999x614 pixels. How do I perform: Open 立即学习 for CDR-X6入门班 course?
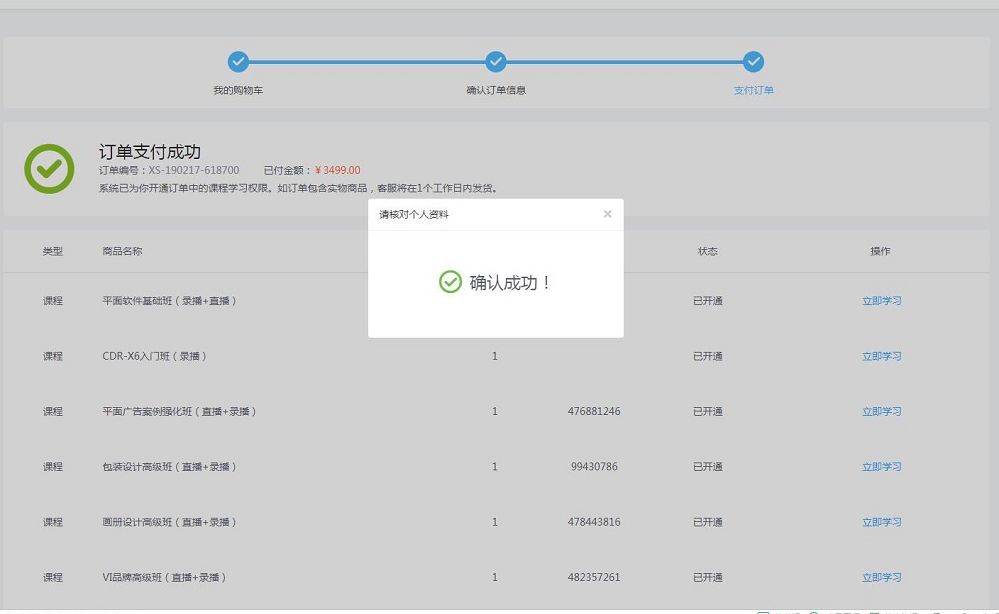tap(881, 355)
